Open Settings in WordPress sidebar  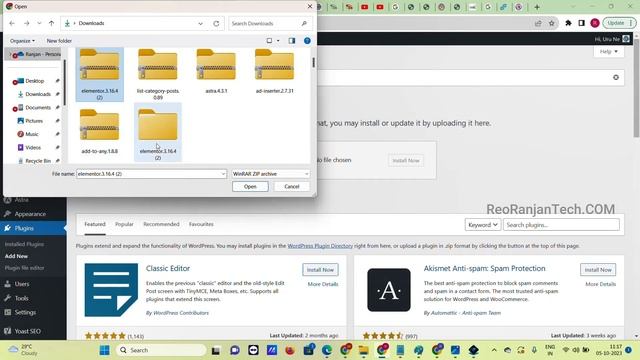pos(25,312)
